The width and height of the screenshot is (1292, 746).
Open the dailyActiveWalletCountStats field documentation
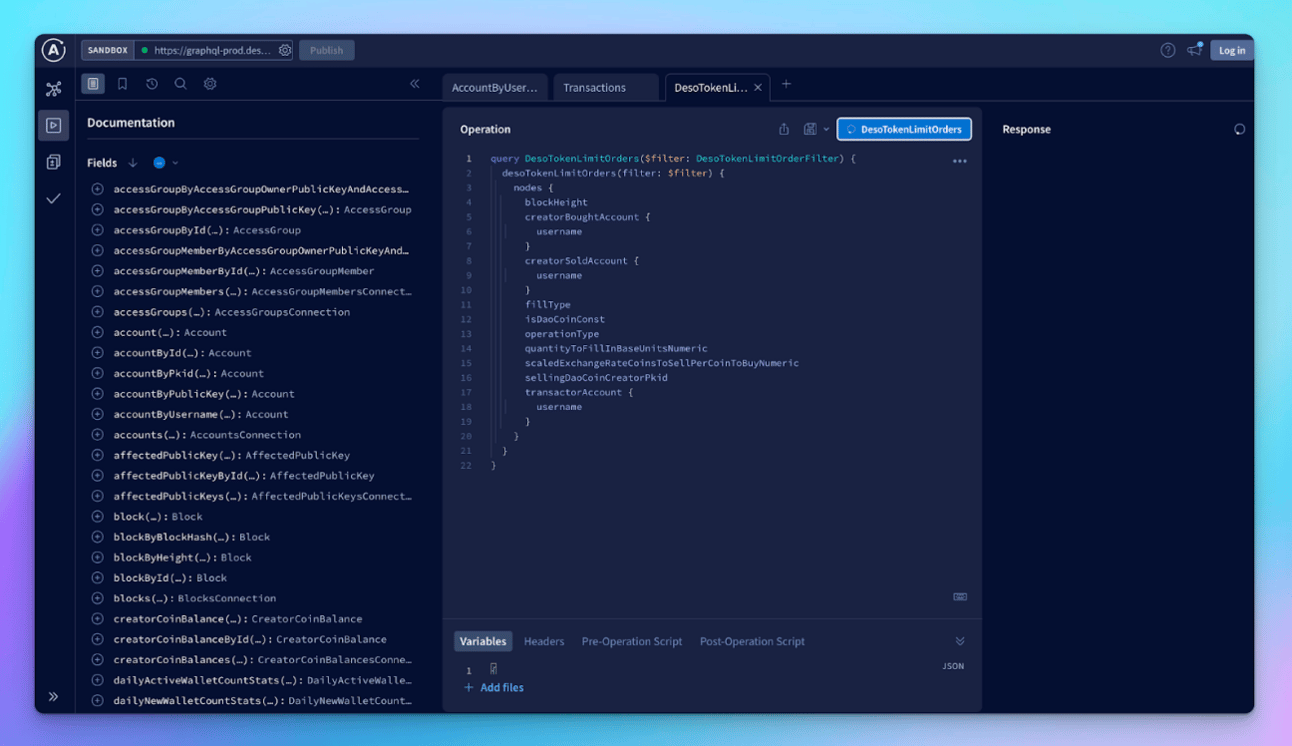[x=263, y=680]
